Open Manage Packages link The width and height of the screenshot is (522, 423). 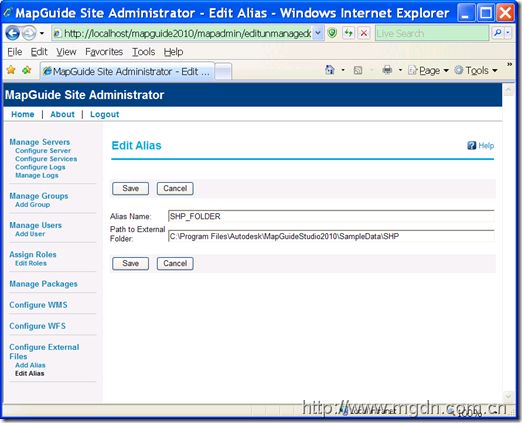tap(43, 284)
